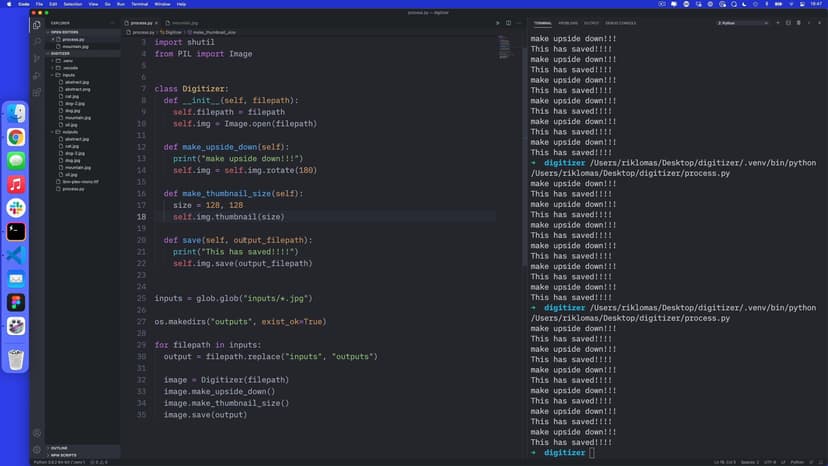This screenshot has height=466, width=828.
Task: Click the Run Python File play button
Action: coord(498,22)
